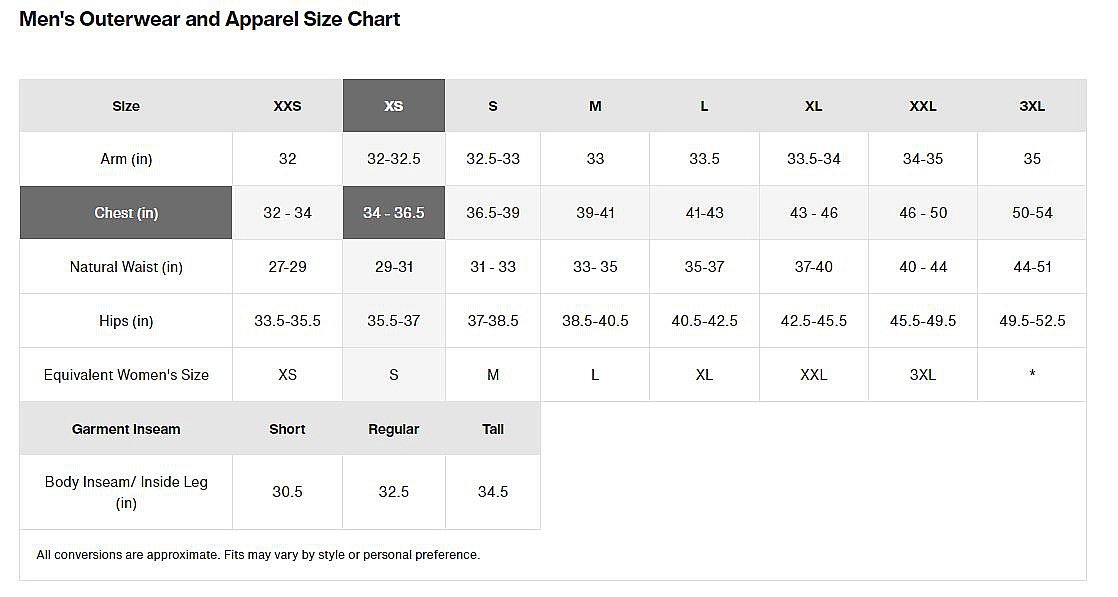Select the Natural Waist (in) row
The width and height of the screenshot is (1118, 597).
[x=126, y=267]
